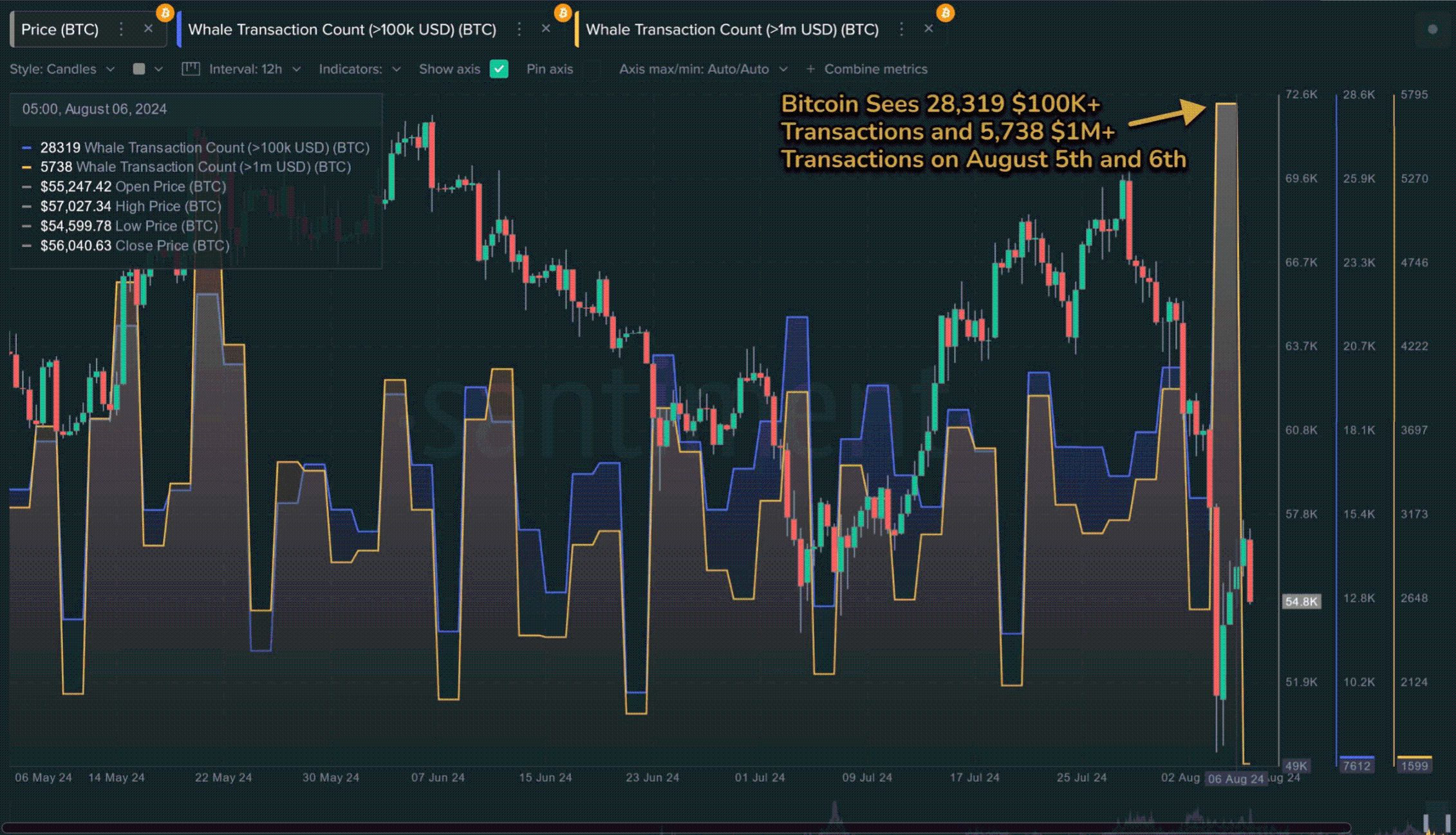Expand the Indicators dropdown
Viewport: 1456px width, 835px height.
tap(359, 69)
